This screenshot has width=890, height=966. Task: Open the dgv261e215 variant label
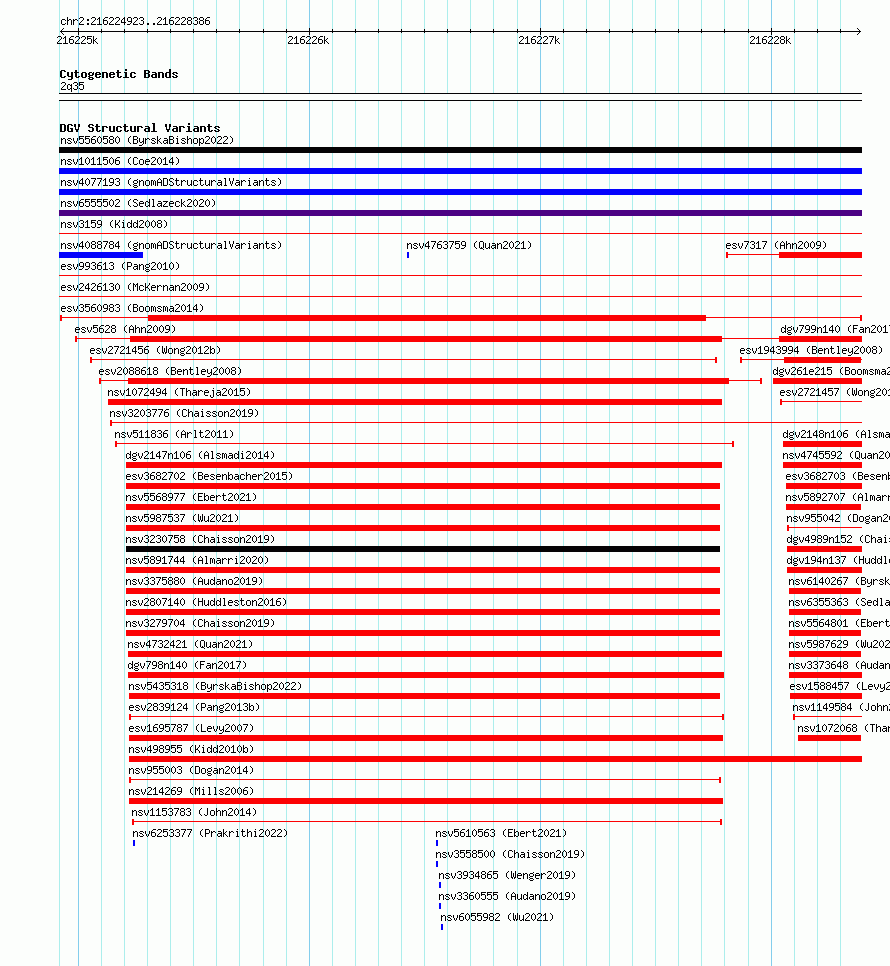tap(831, 371)
